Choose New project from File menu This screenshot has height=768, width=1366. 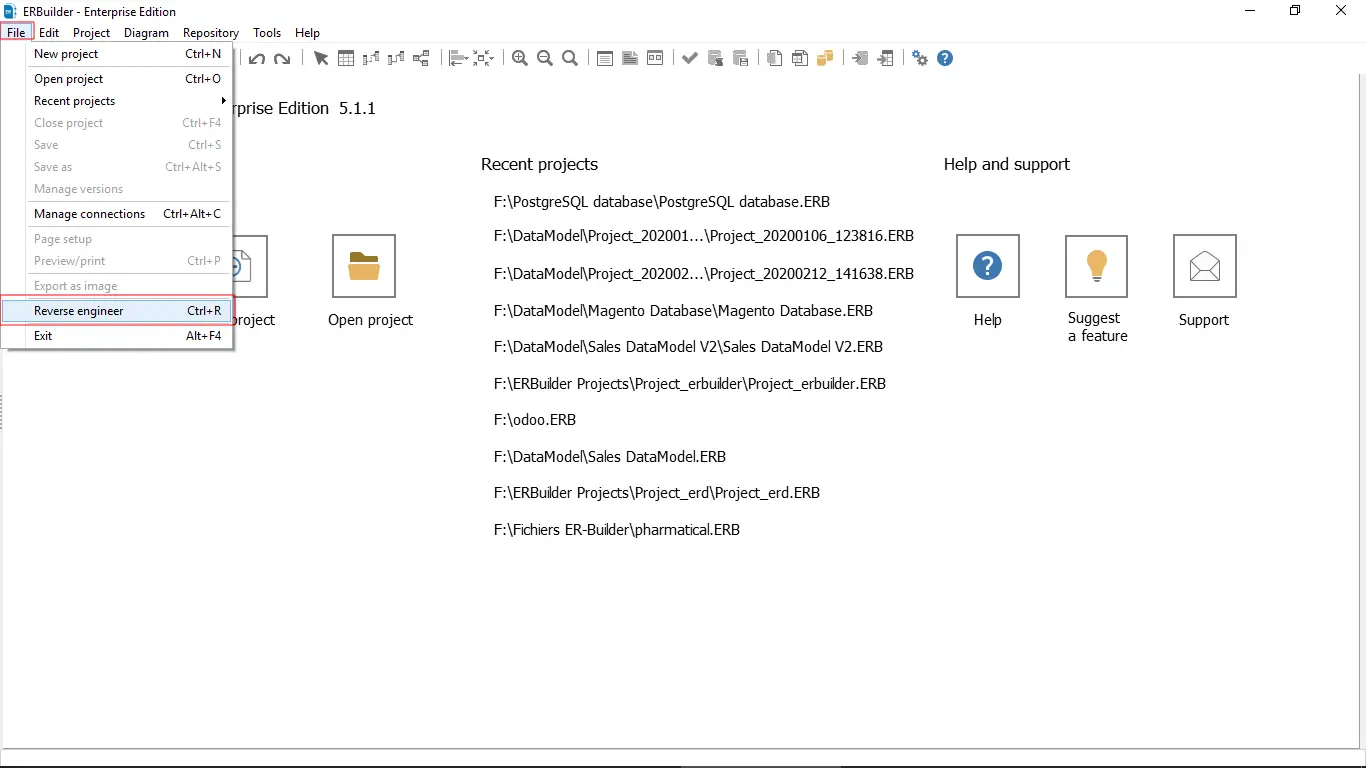[129, 54]
